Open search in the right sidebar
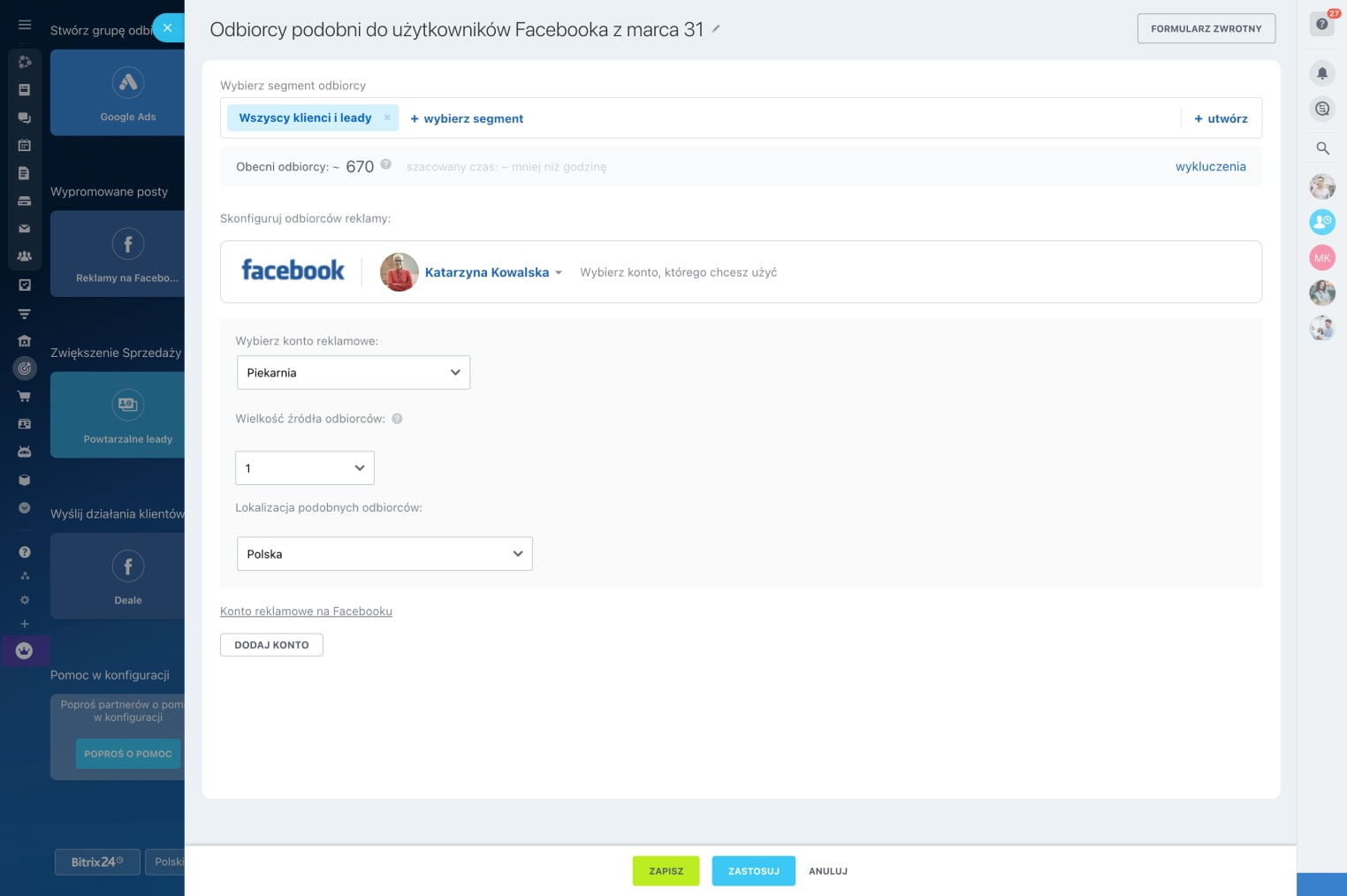1347x896 pixels. tap(1322, 148)
